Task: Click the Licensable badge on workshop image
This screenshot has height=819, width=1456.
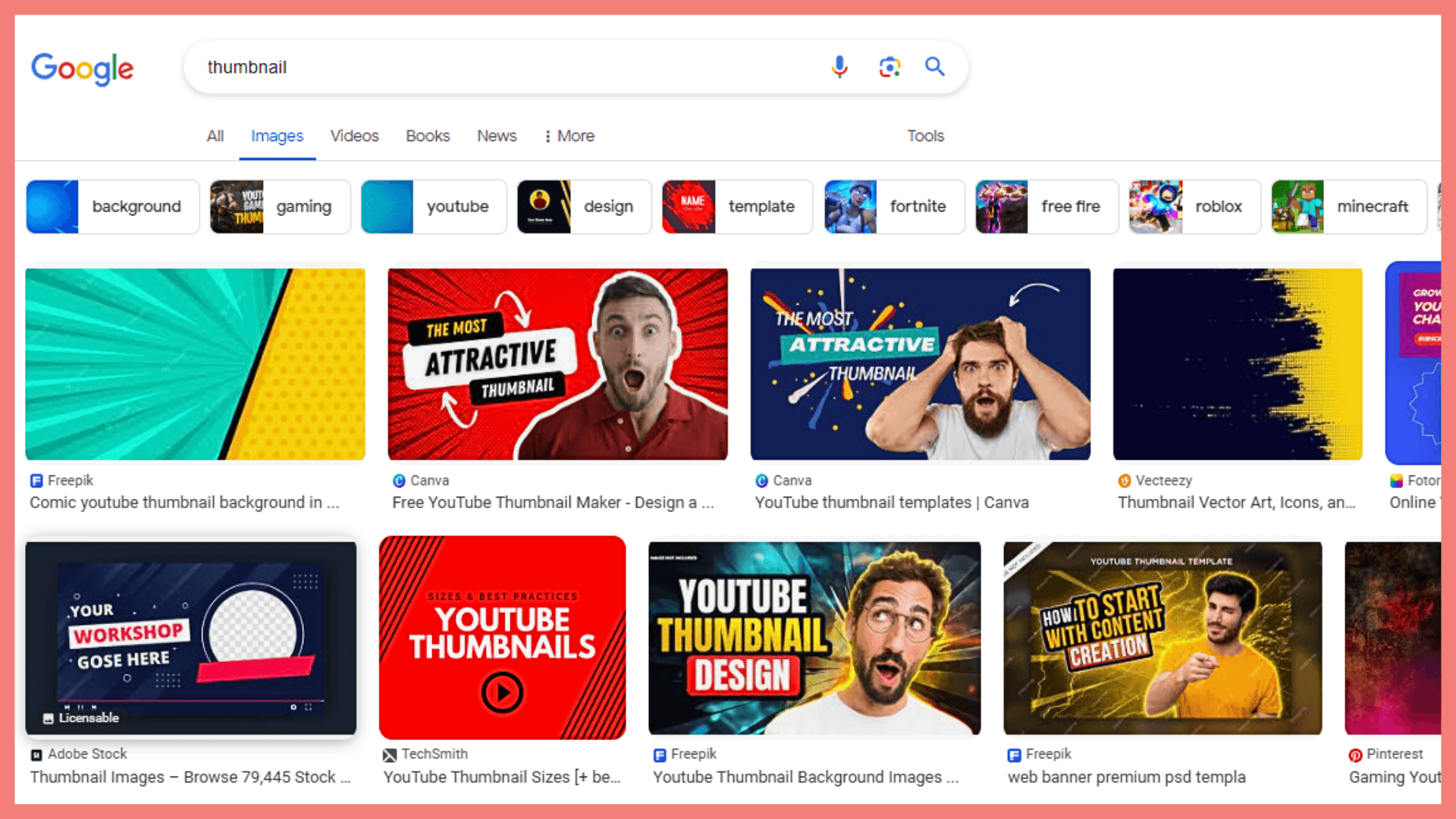Action: pyautogui.click(x=81, y=717)
